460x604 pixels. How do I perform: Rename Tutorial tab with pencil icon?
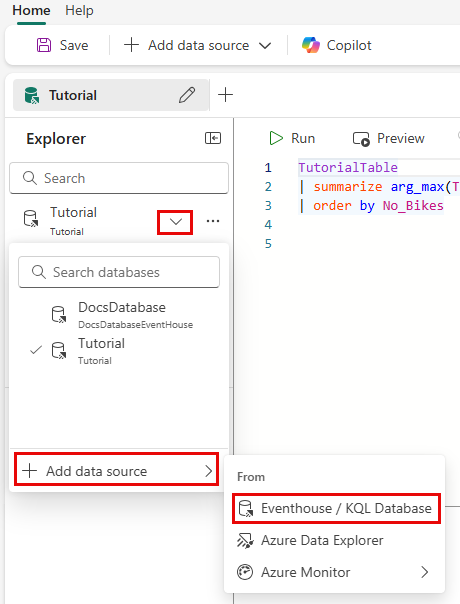pyautogui.click(x=187, y=95)
